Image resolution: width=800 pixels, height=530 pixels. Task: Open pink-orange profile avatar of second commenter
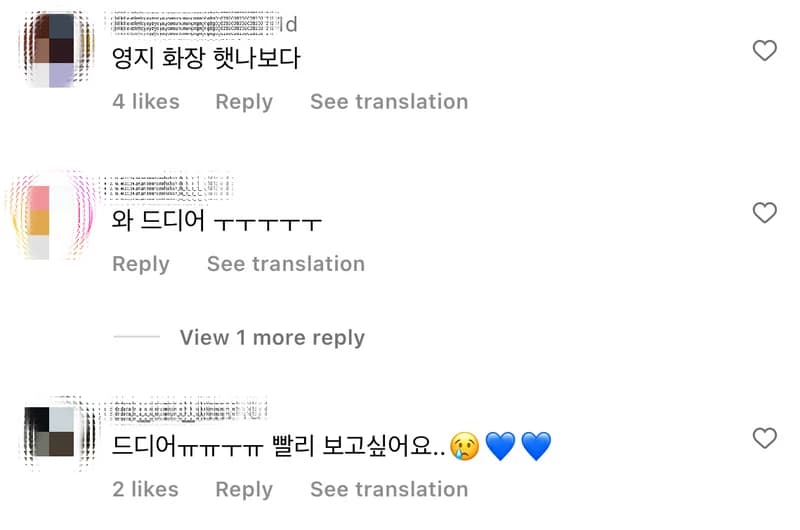pyautogui.click(x=50, y=217)
